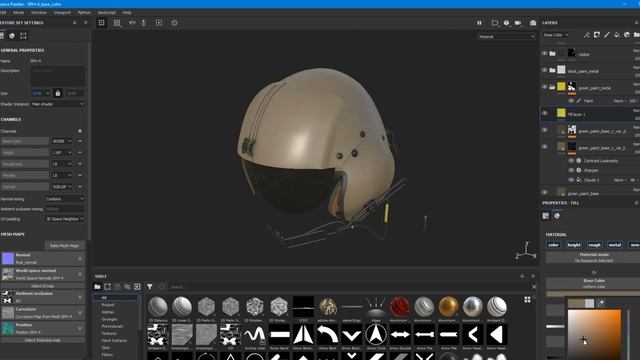
Task: Open the Viewport menu
Action: [62, 13]
